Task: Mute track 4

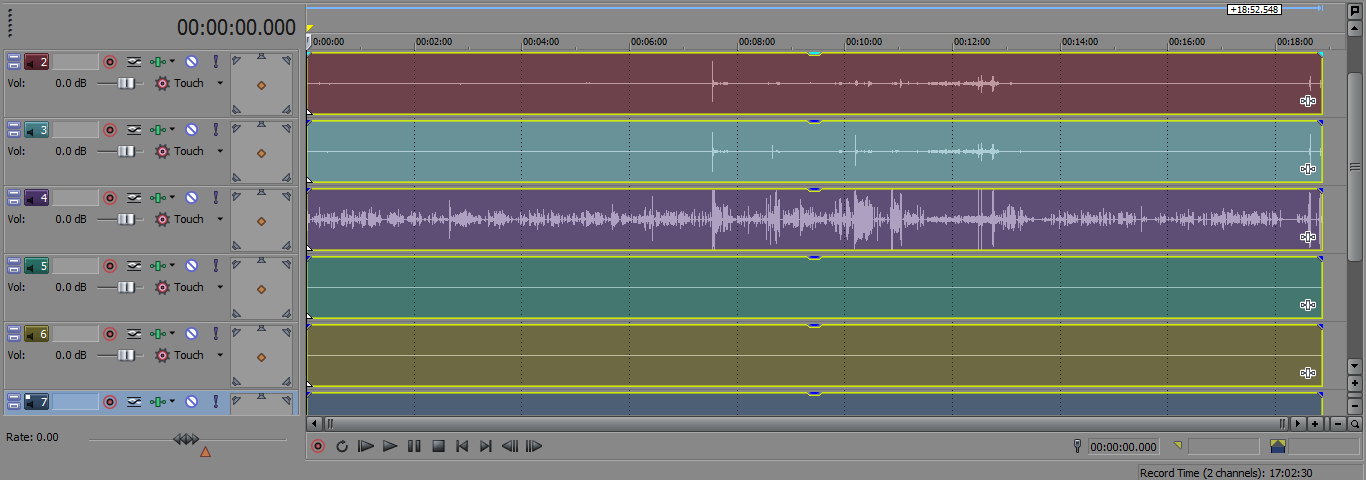Action: [x=191, y=198]
